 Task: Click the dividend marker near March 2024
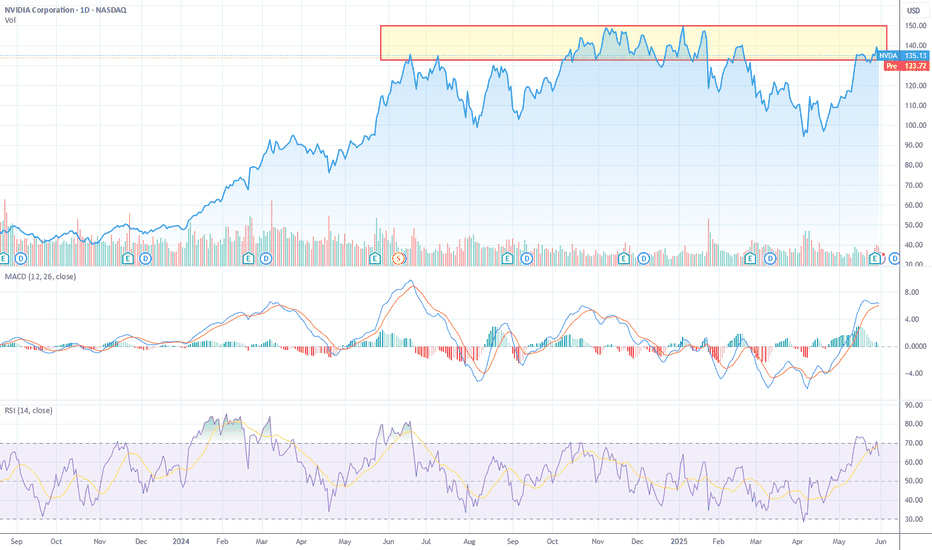tap(266, 259)
